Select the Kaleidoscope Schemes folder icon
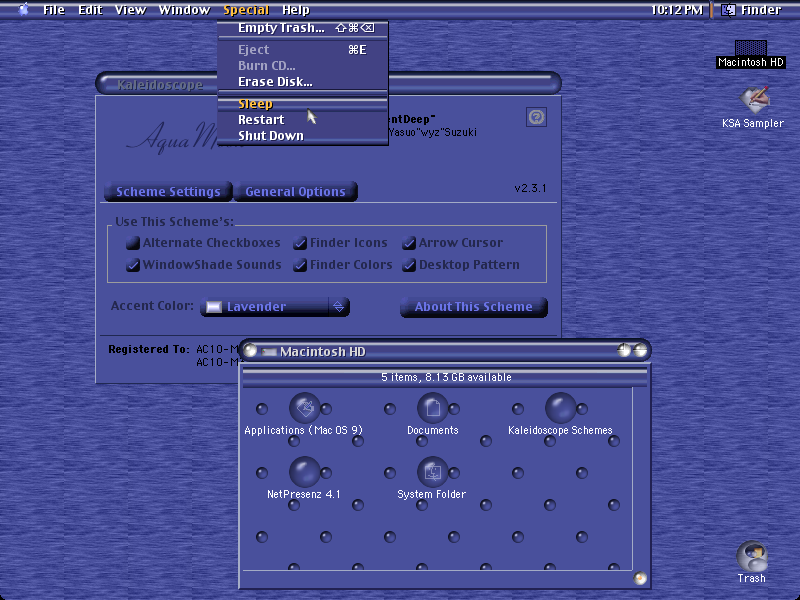 pyautogui.click(x=561, y=408)
